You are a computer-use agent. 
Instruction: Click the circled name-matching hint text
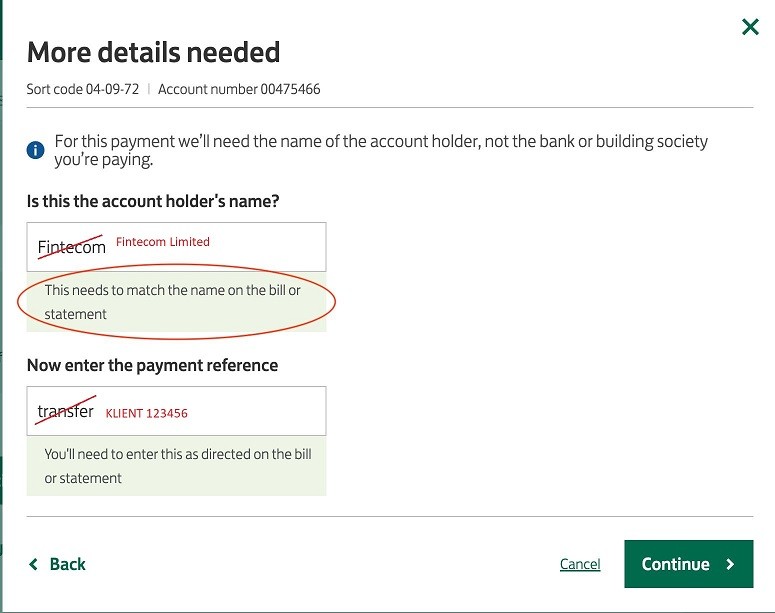pyautogui.click(x=173, y=302)
